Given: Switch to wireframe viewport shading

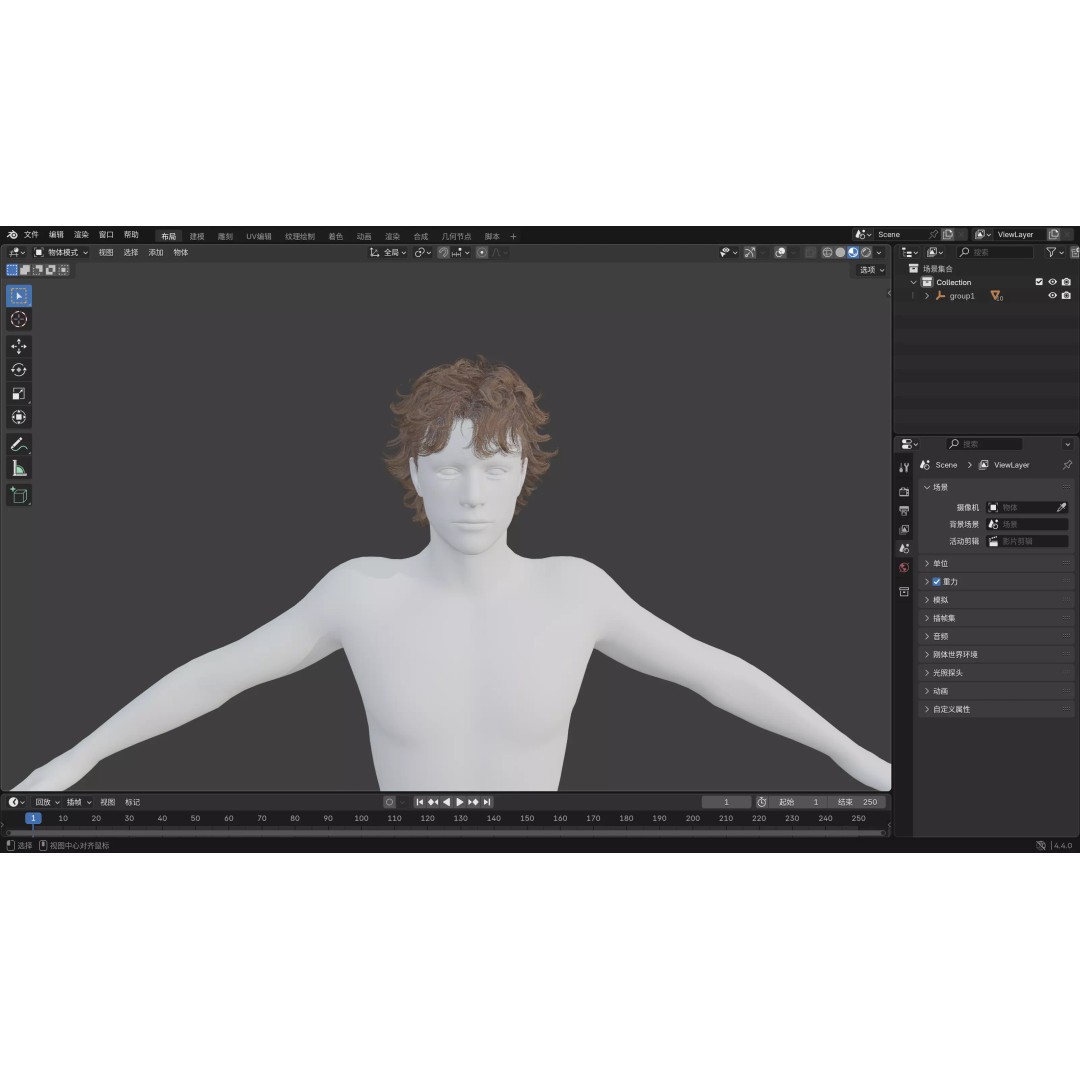Looking at the screenshot, I should [x=827, y=253].
